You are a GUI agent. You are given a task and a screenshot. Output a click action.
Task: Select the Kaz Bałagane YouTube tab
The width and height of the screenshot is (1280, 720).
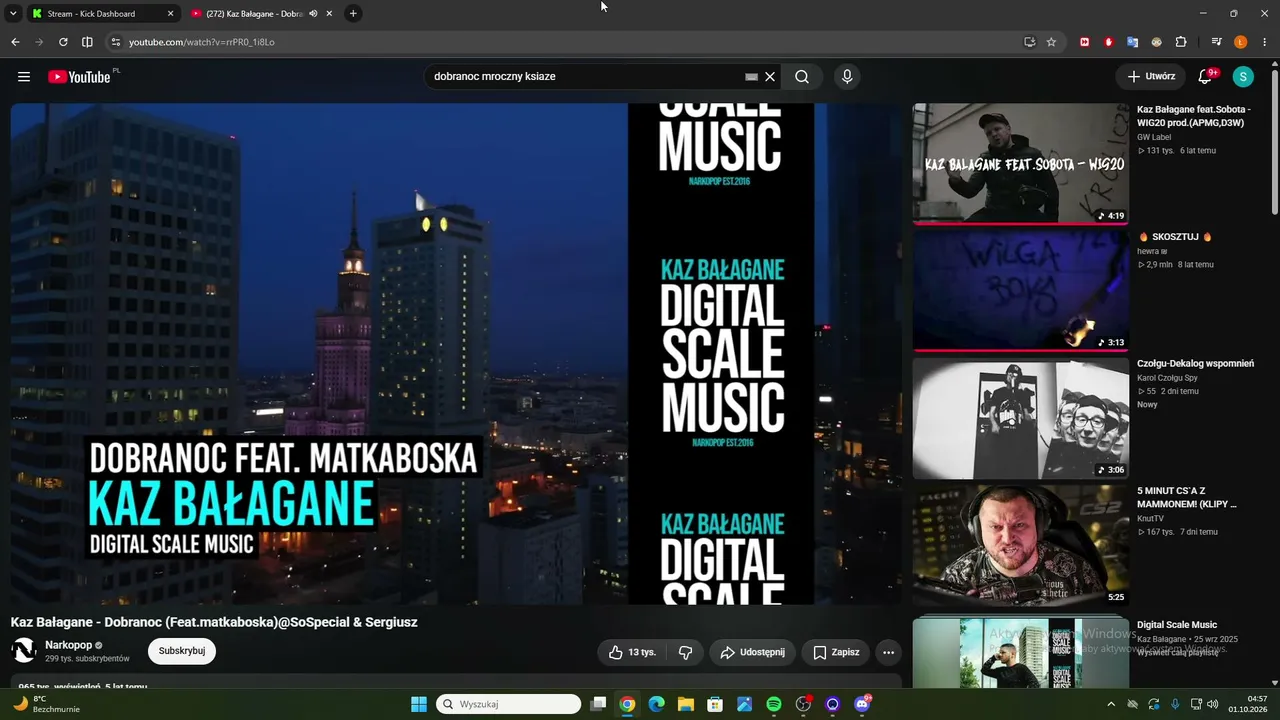[261, 14]
